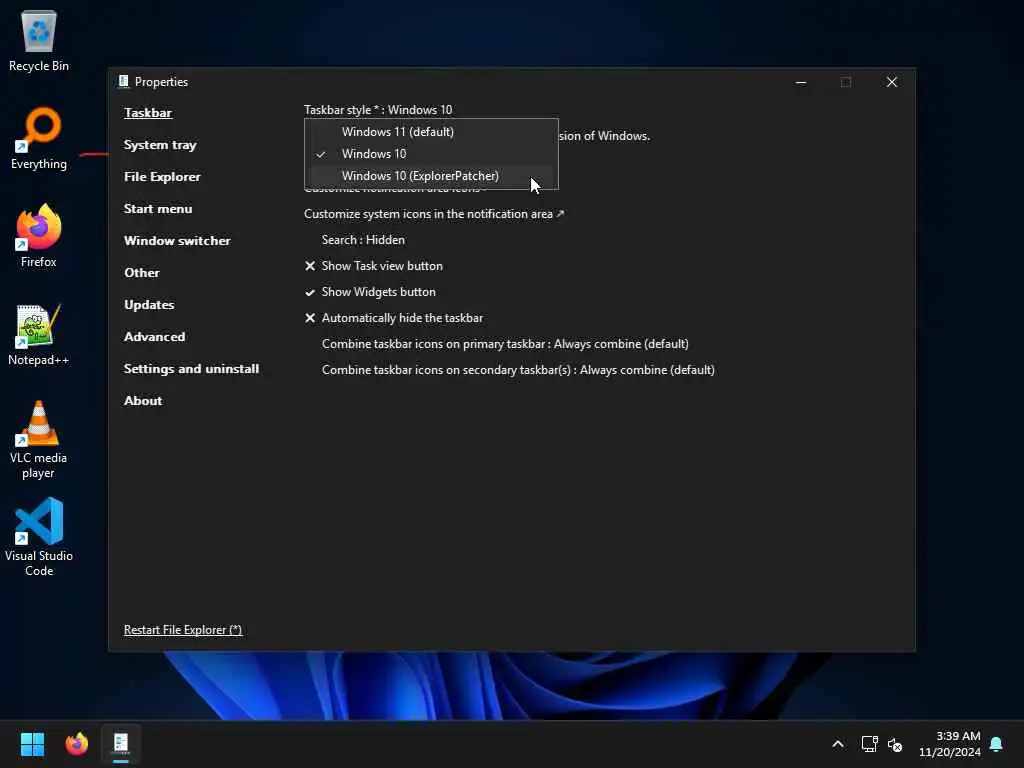Open Firefox from the taskbar

click(76, 744)
